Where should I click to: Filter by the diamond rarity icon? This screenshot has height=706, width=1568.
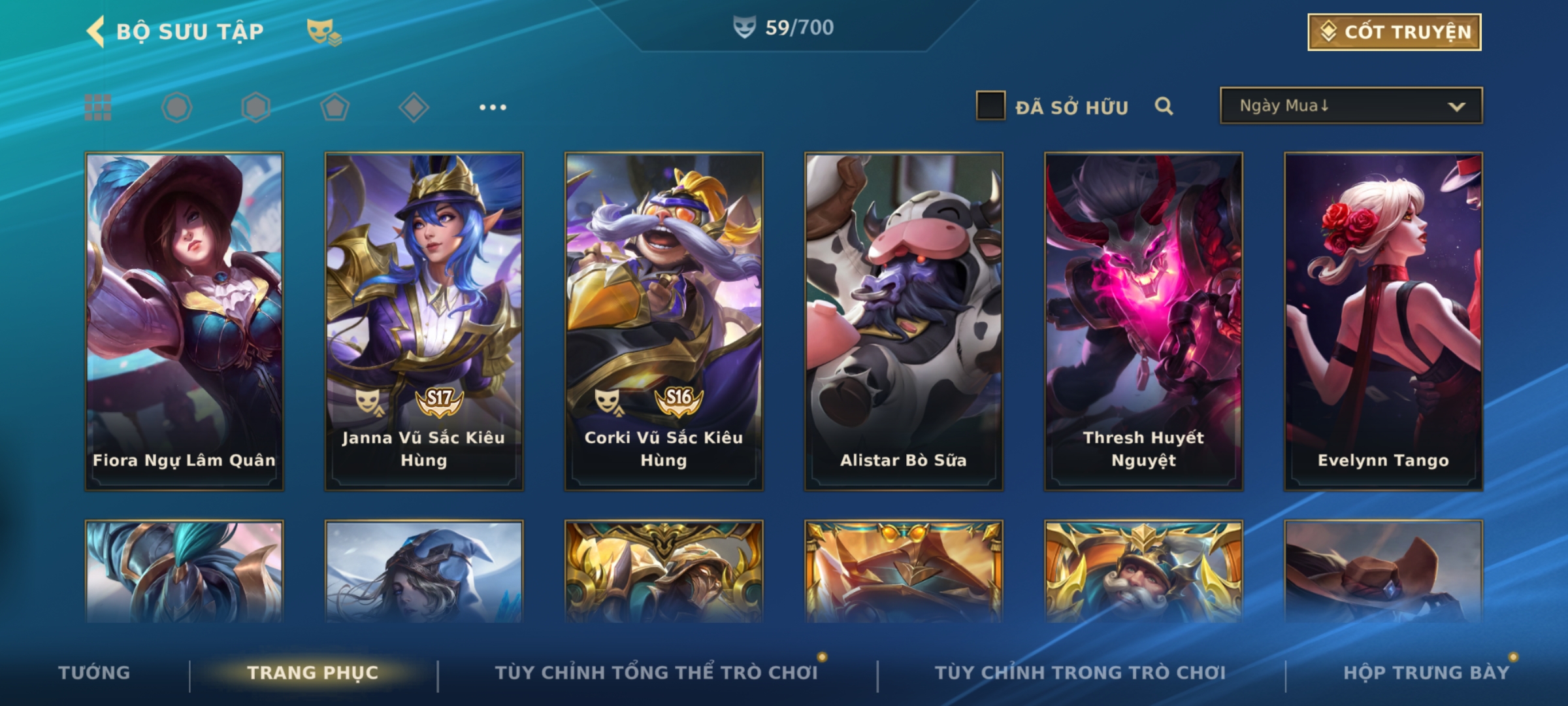coord(414,107)
